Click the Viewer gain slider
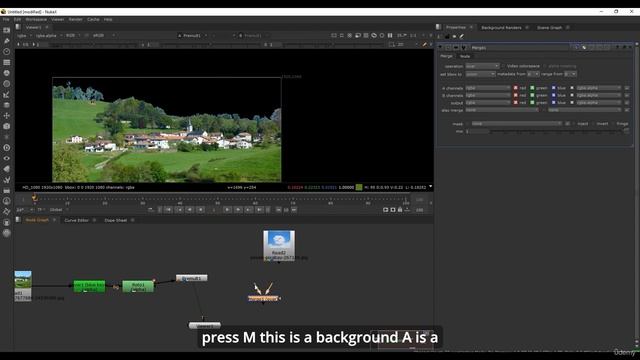 tap(93, 44)
